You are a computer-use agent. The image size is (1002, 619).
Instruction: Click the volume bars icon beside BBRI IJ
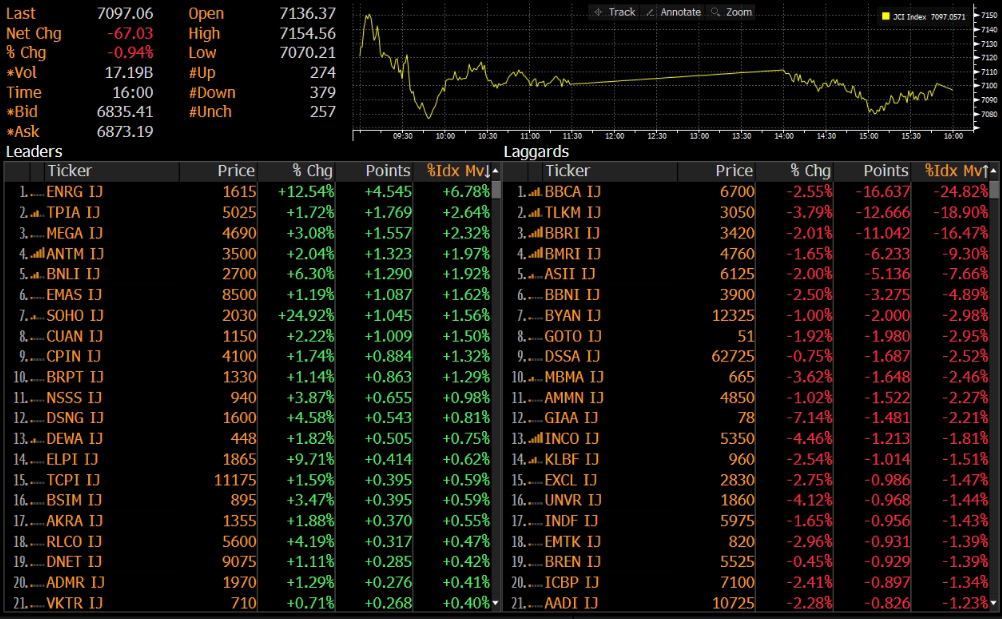point(535,233)
